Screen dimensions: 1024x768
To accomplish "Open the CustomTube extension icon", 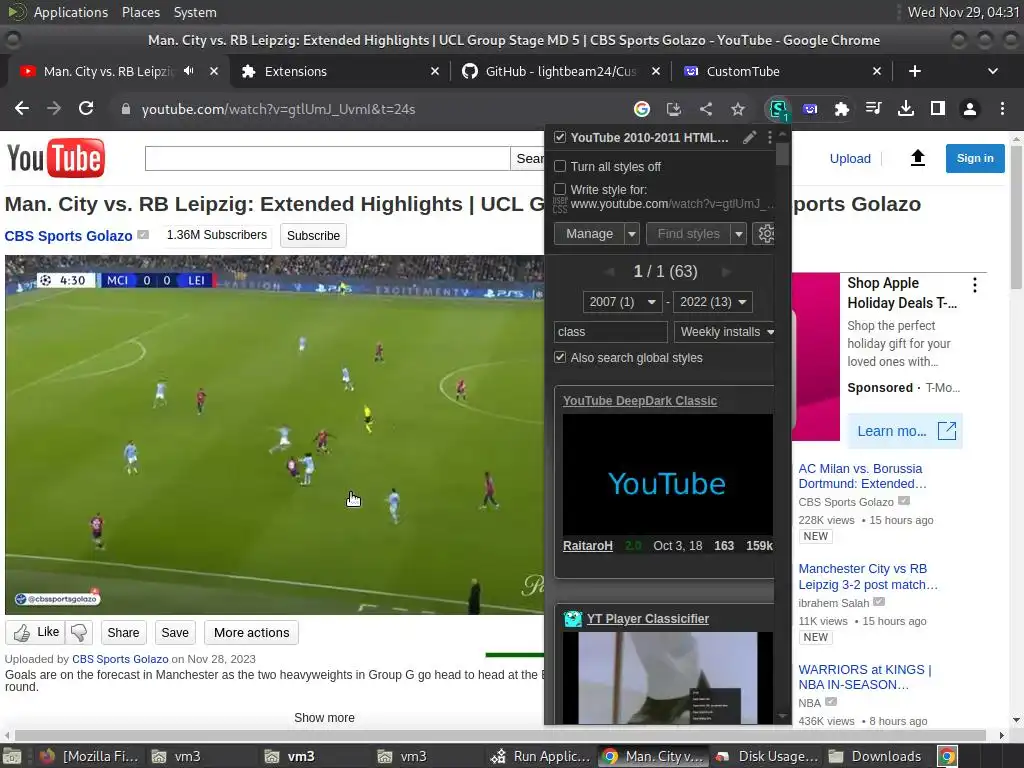I will point(810,109).
